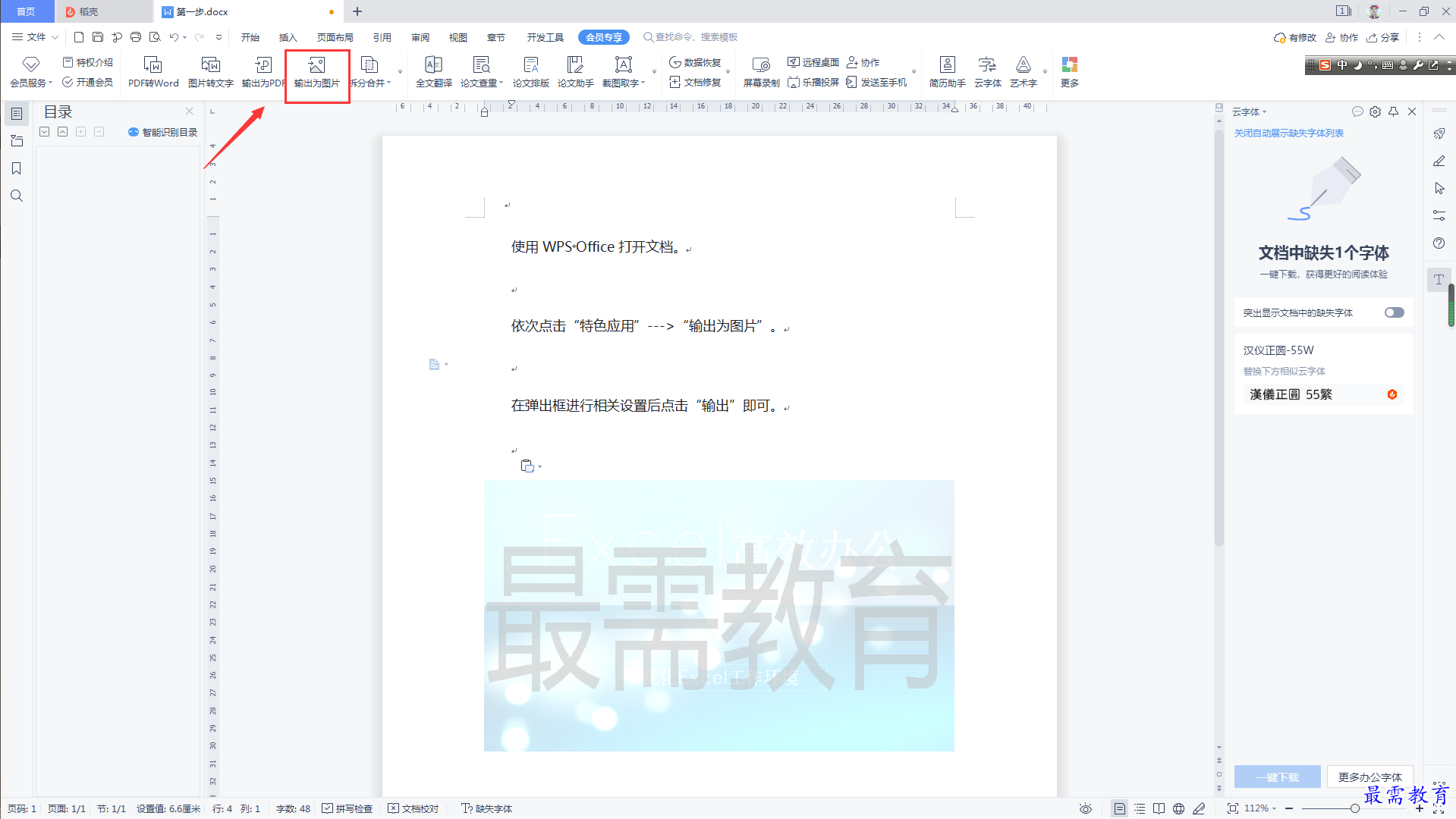The height and width of the screenshot is (819, 1456).
Task: Click 开通会员 to become a member
Action: coord(88,82)
